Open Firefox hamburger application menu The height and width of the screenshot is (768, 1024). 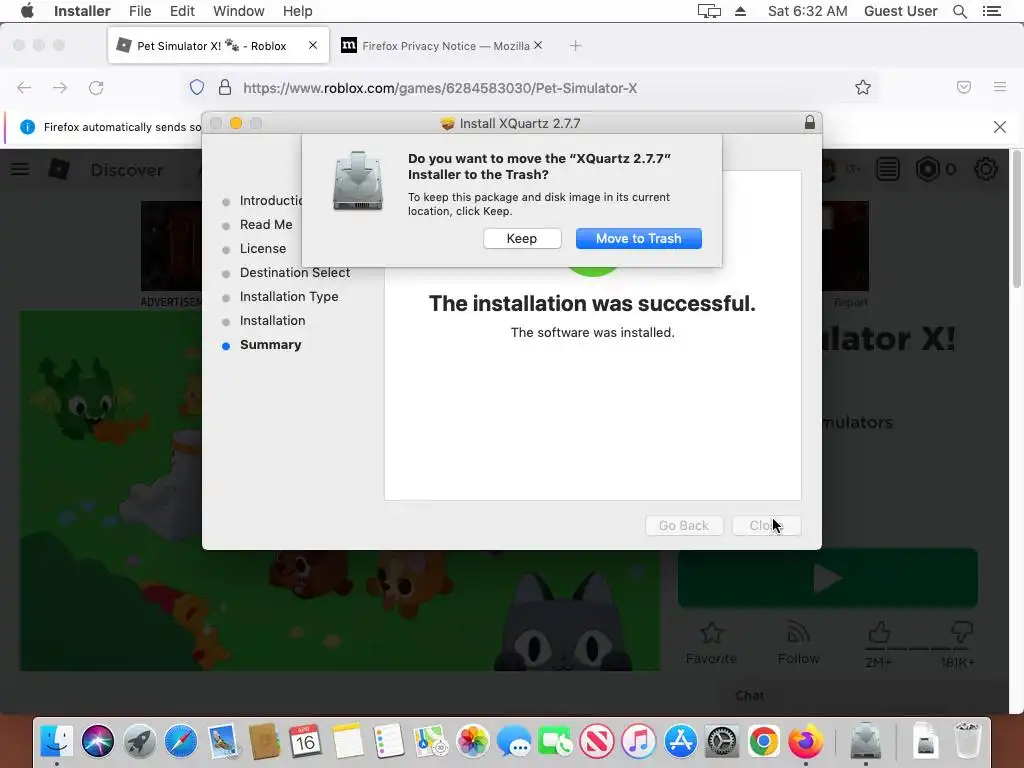[1000, 87]
